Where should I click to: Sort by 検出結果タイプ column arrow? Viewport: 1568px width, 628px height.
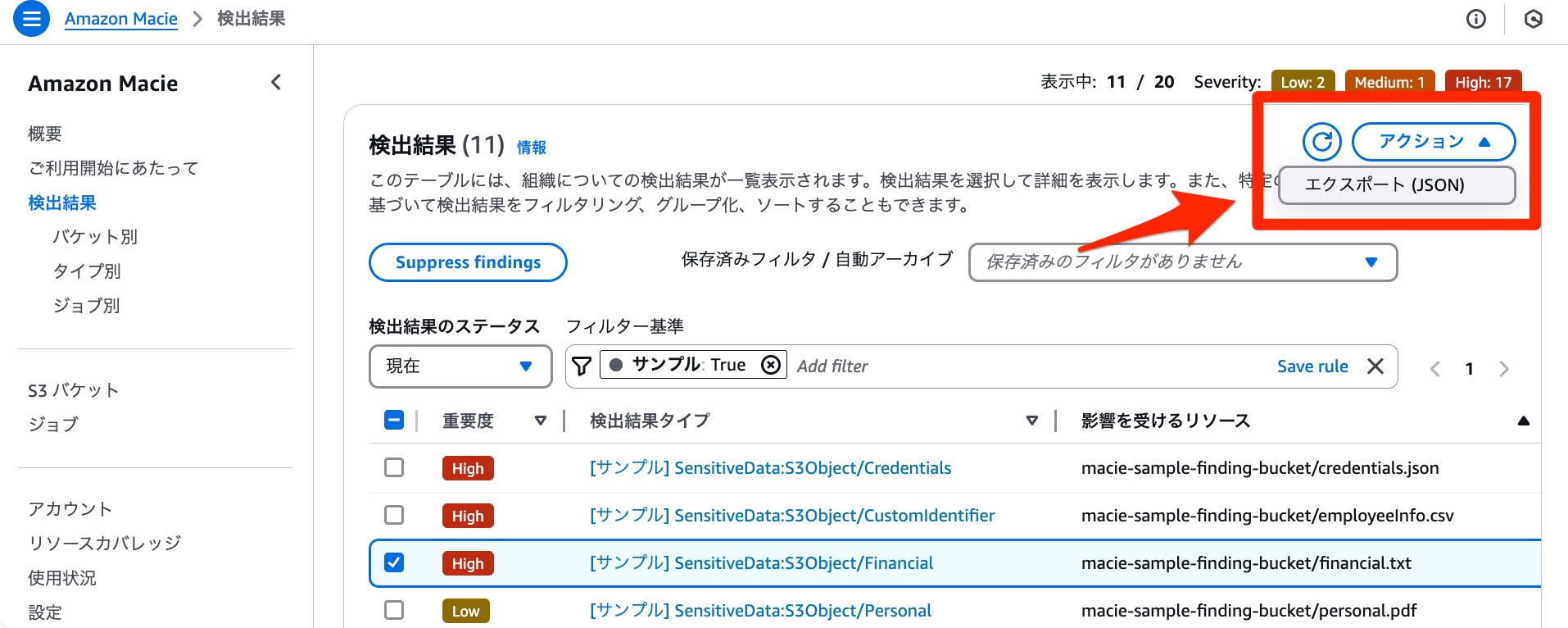pyautogui.click(x=1031, y=421)
